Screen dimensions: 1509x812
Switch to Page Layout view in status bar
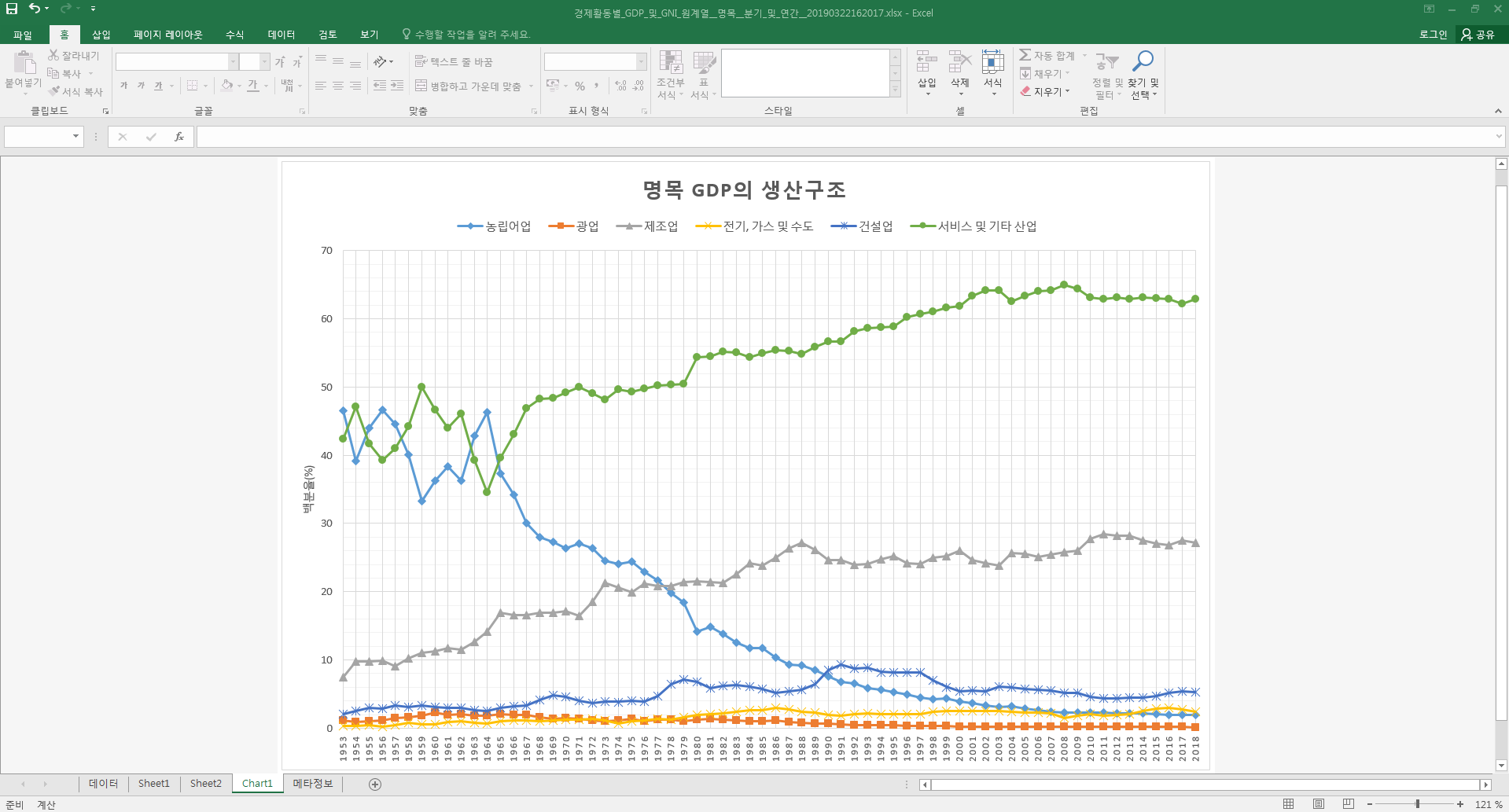point(1319,804)
